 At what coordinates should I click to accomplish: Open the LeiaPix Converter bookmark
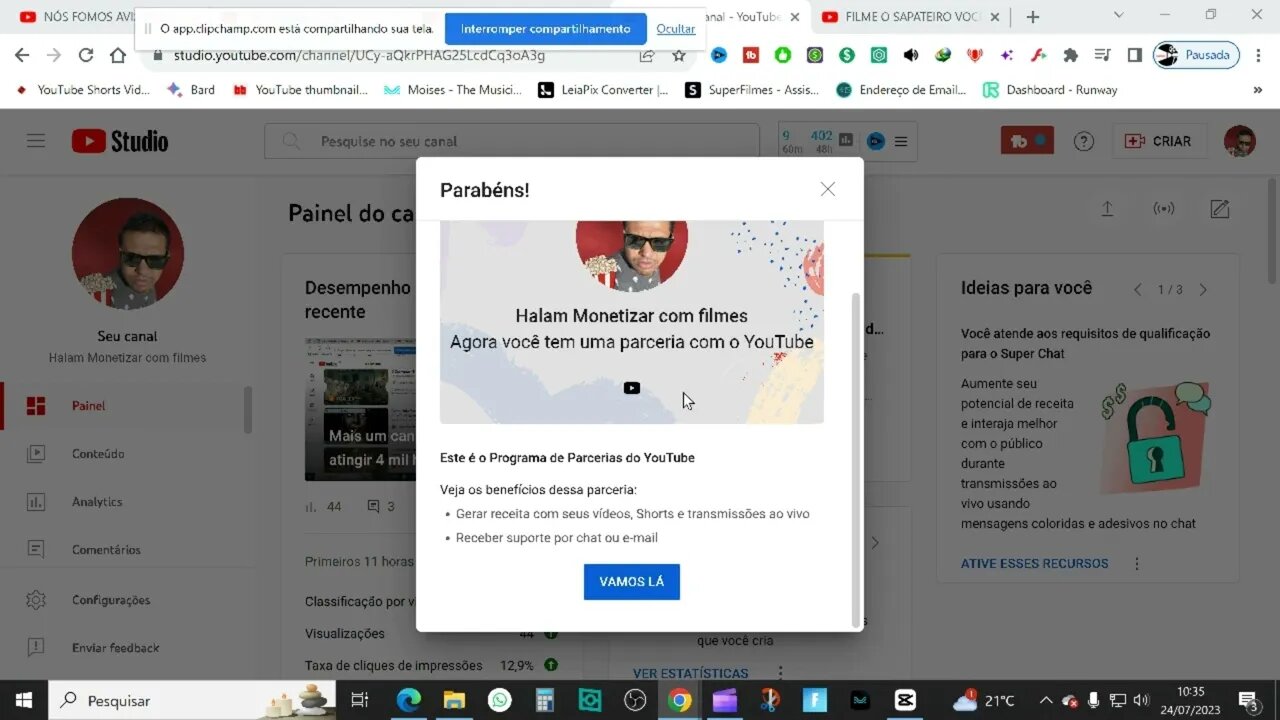tap(603, 90)
